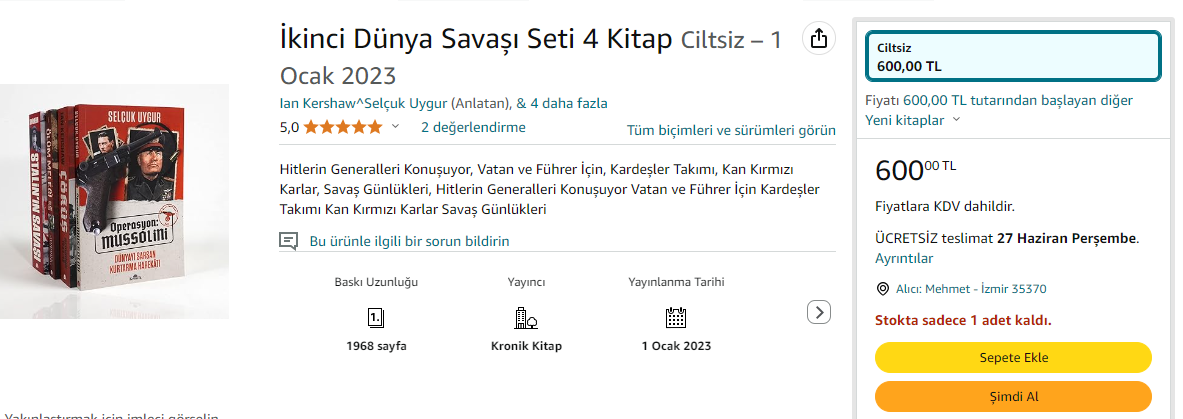This screenshot has height=419, width=1183.
Task: Click "Bu ürünle ilgili bir sorun bildirin"
Action: point(410,241)
